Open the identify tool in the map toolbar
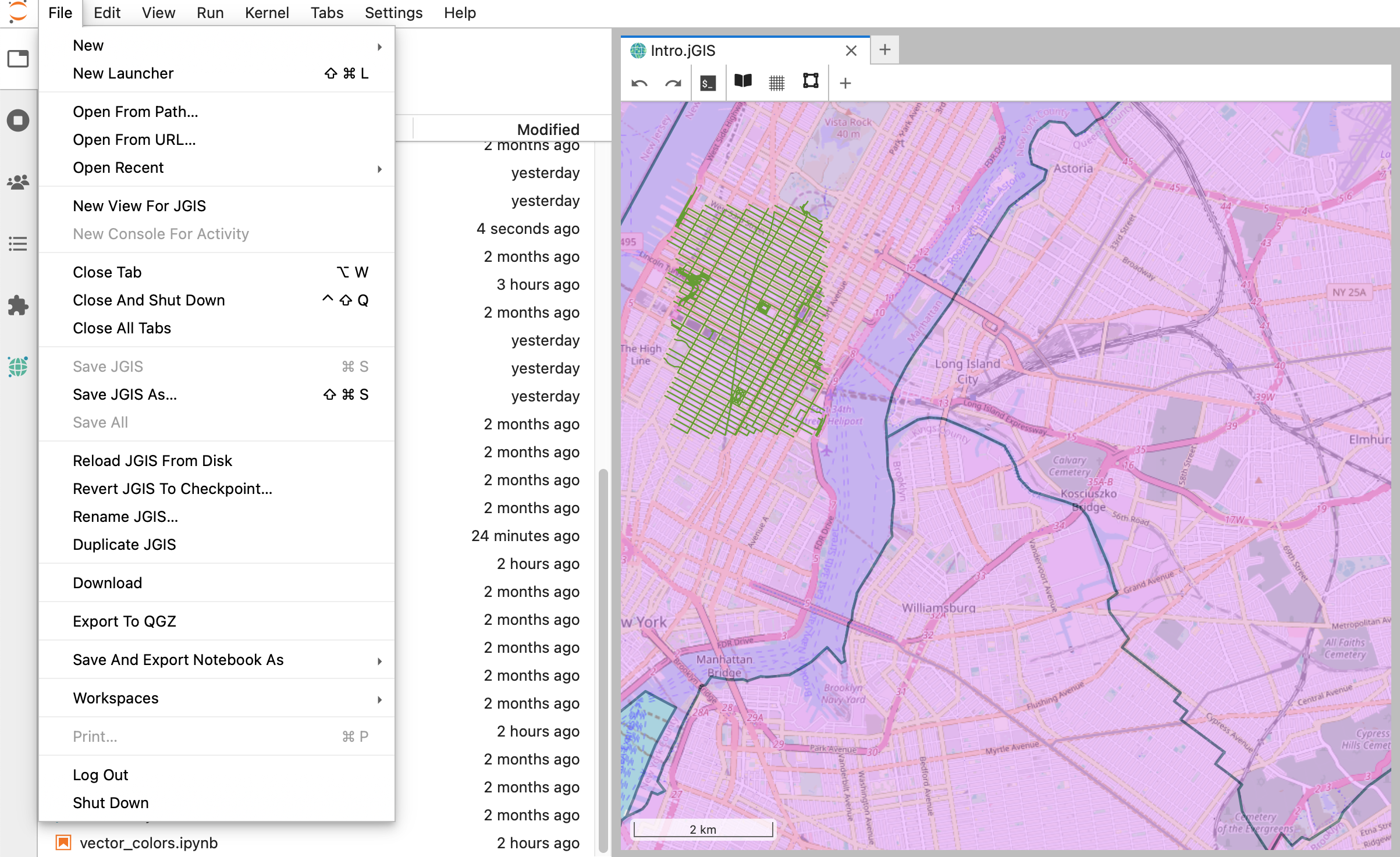 [743, 82]
